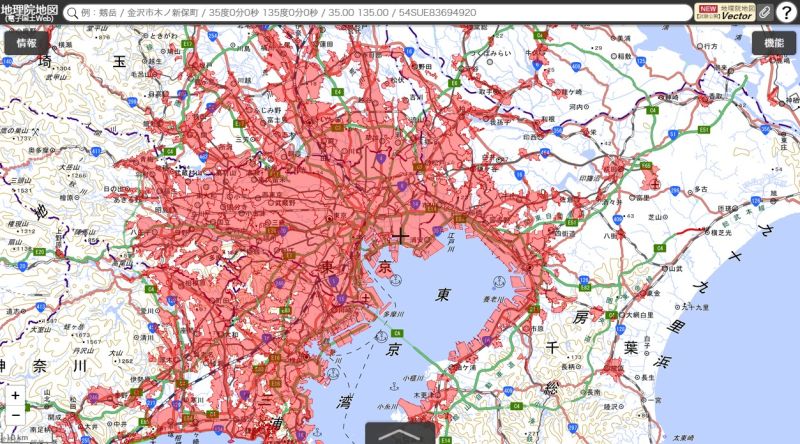Click the 行方 place label
The width and height of the screenshot is (800, 444).
(711, 46)
